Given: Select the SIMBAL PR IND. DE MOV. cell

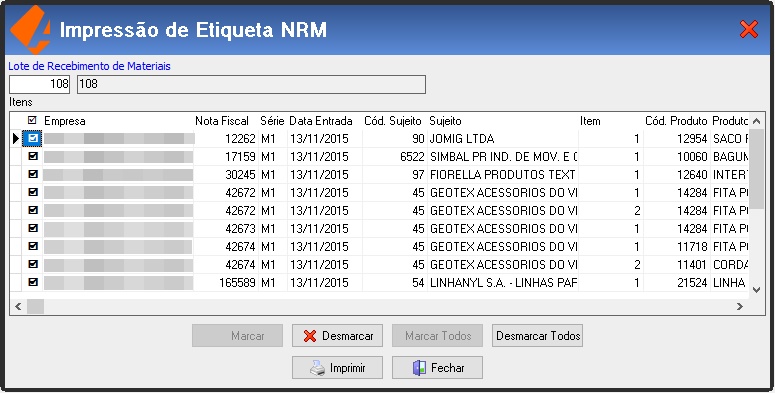Looking at the screenshot, I should [502, 157].
